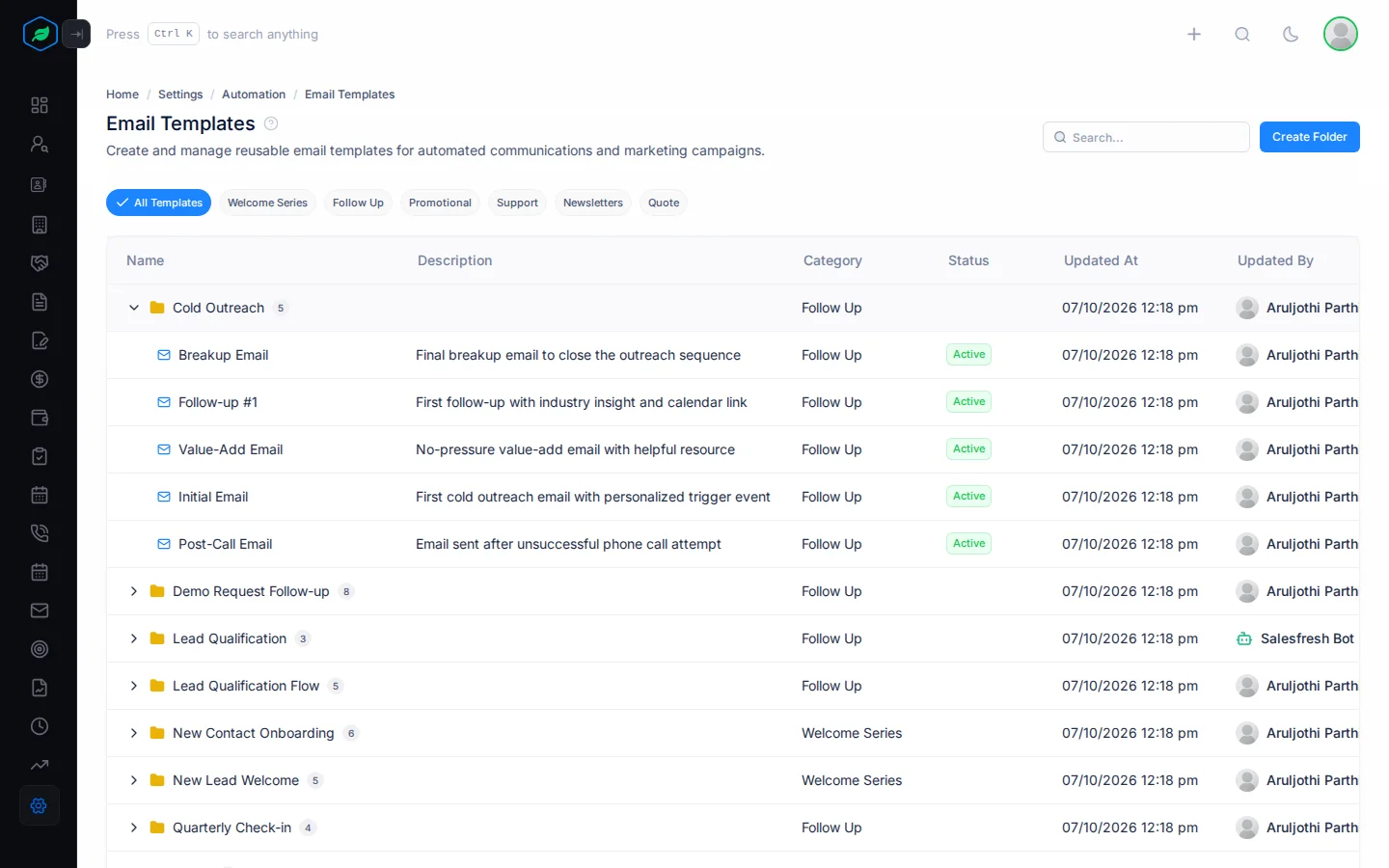Expand the New Lead Welcome folder chevron
1389x868 pixels.
134,780
